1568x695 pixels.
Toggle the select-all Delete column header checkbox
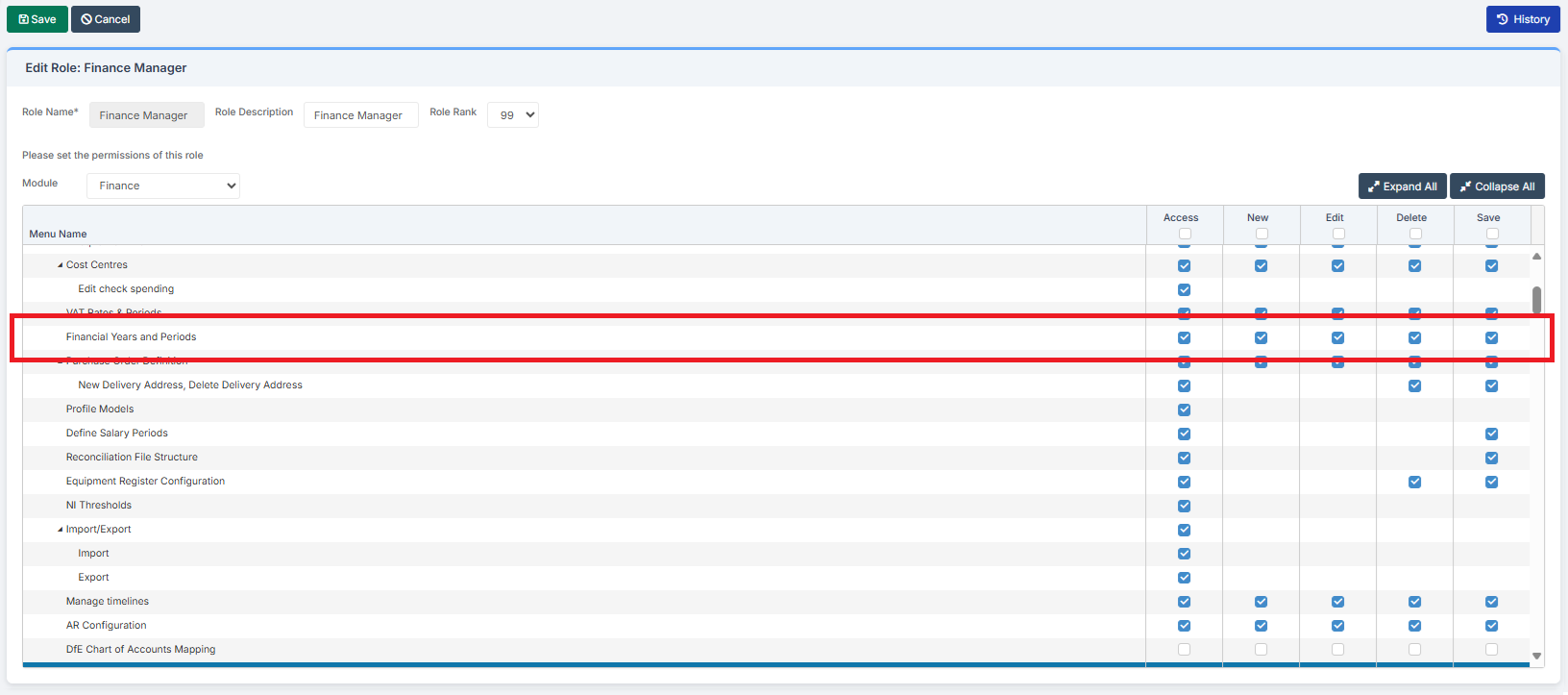pos(1415,234)
